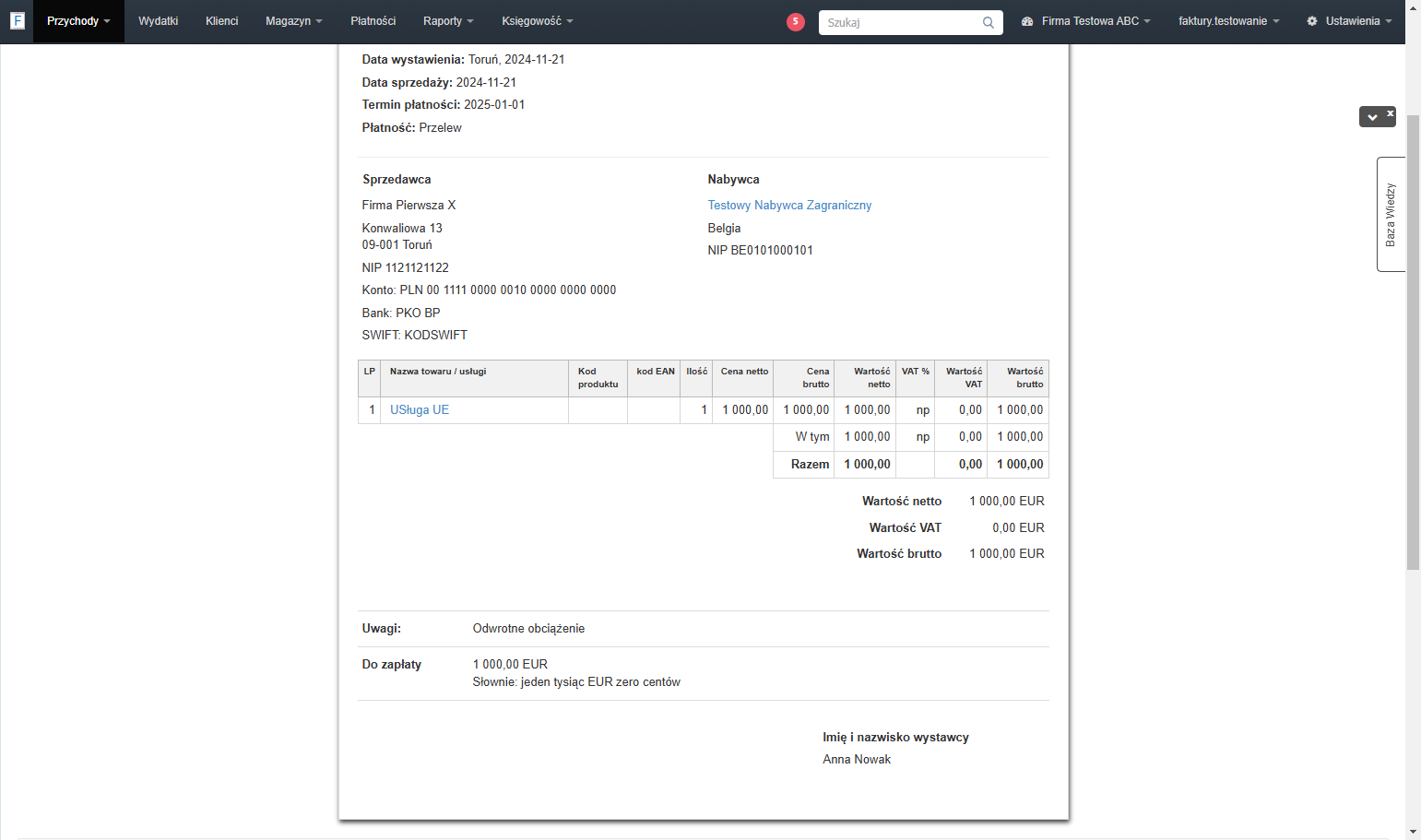Image resolution: width=1421 pixels, height=840 pixels.
Task: Open the Testowy Nabywca Zagraniczny buyer link
Action: pos(789,206)
